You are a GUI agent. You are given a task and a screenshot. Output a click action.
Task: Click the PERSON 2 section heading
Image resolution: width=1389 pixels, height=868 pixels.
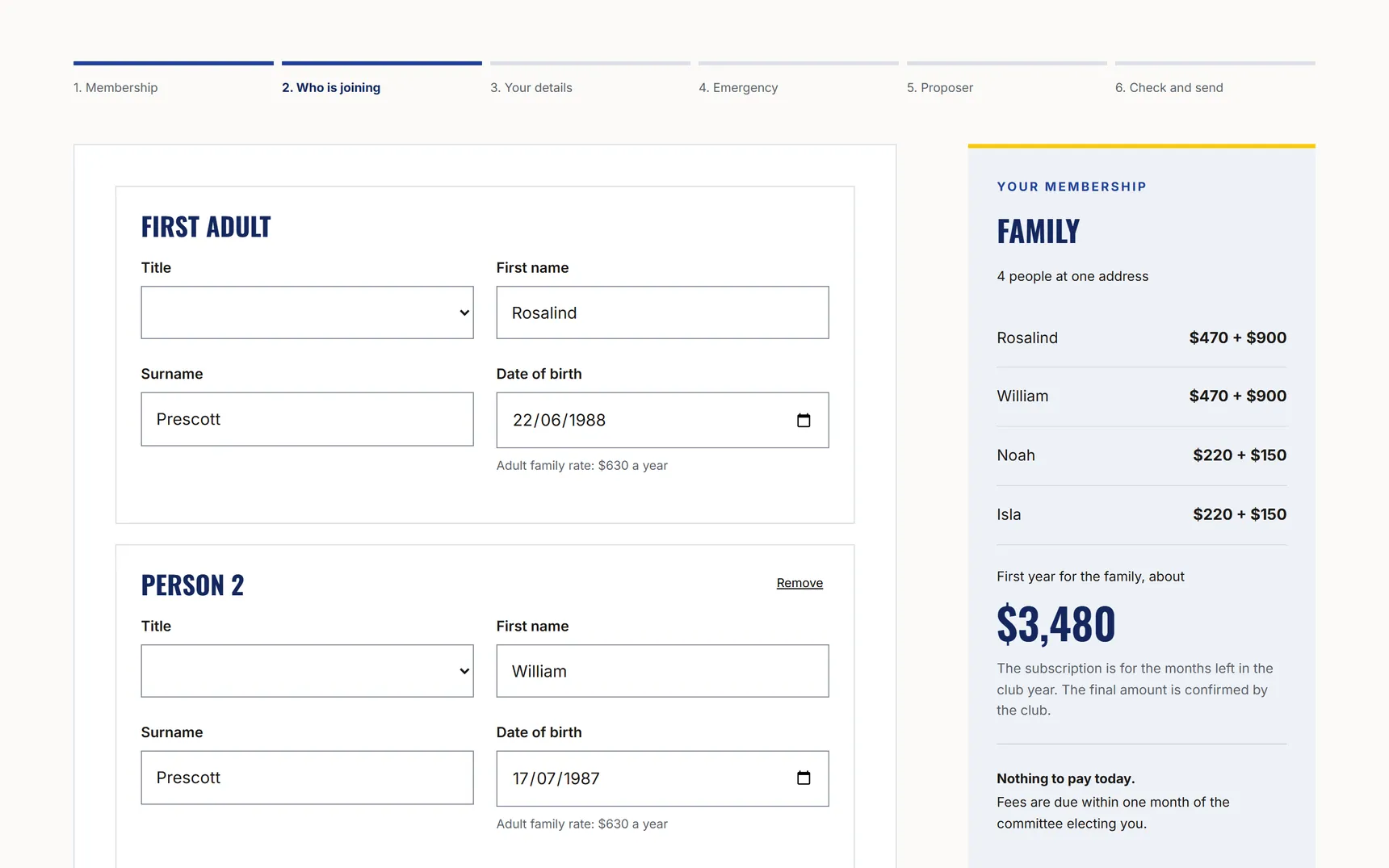(192, 585)
